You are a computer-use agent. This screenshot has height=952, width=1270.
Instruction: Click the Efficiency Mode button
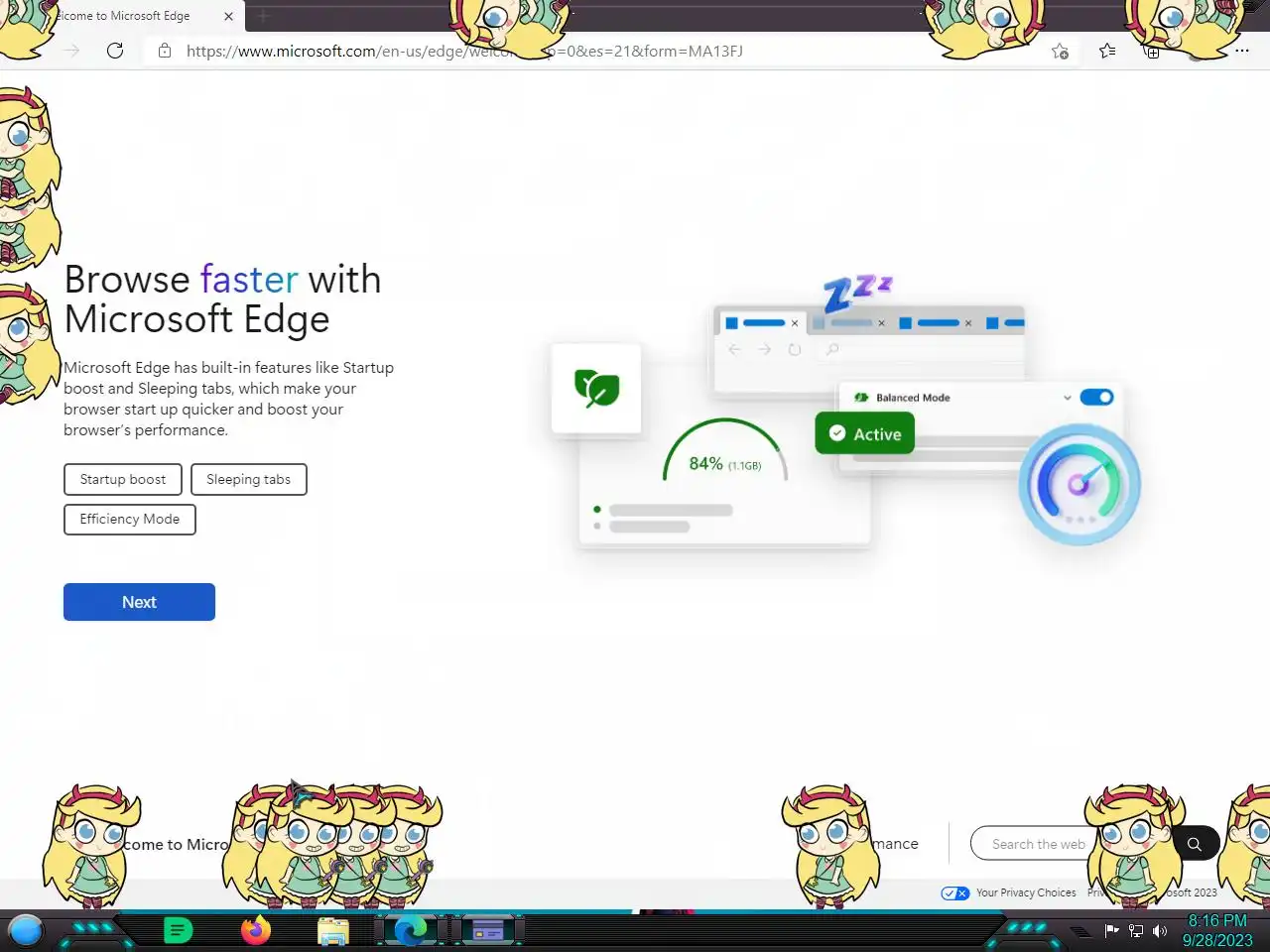(130, 519)
